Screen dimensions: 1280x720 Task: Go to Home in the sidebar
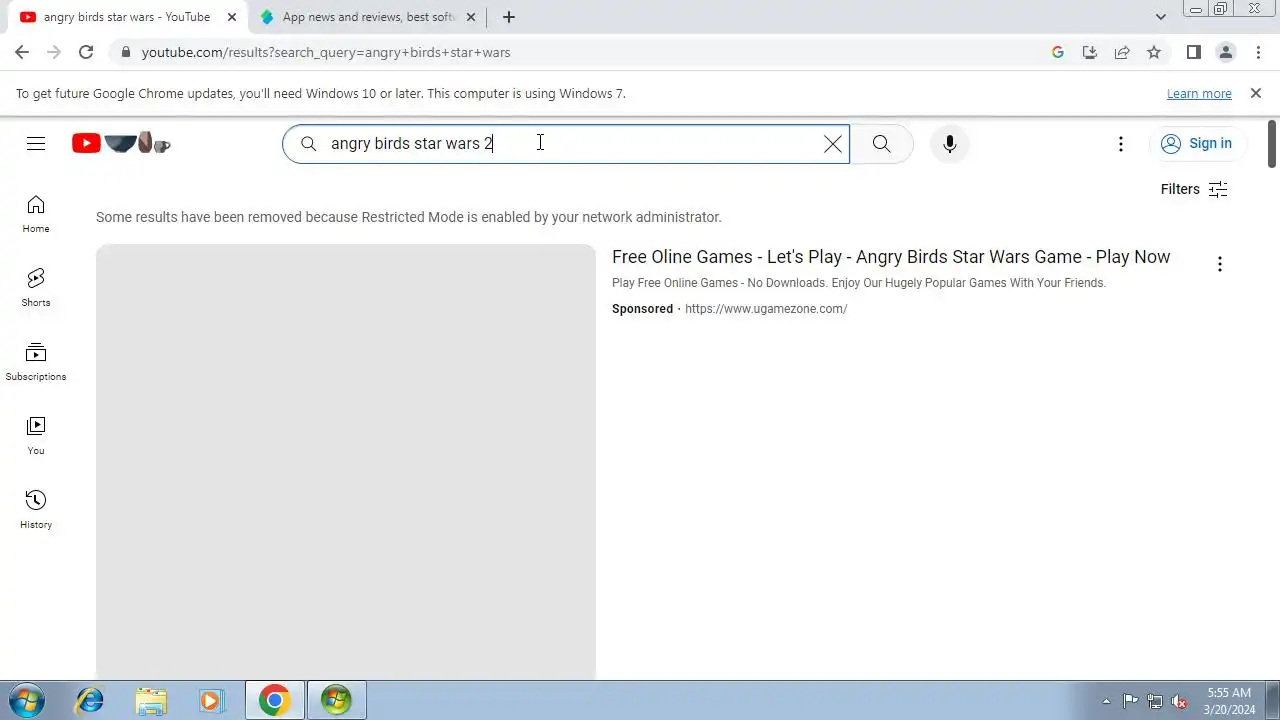(36, 214)
